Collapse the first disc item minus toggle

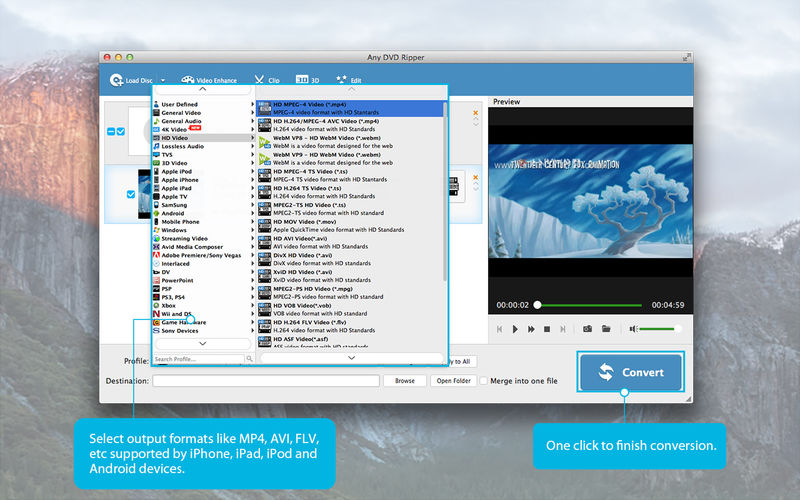111,132
